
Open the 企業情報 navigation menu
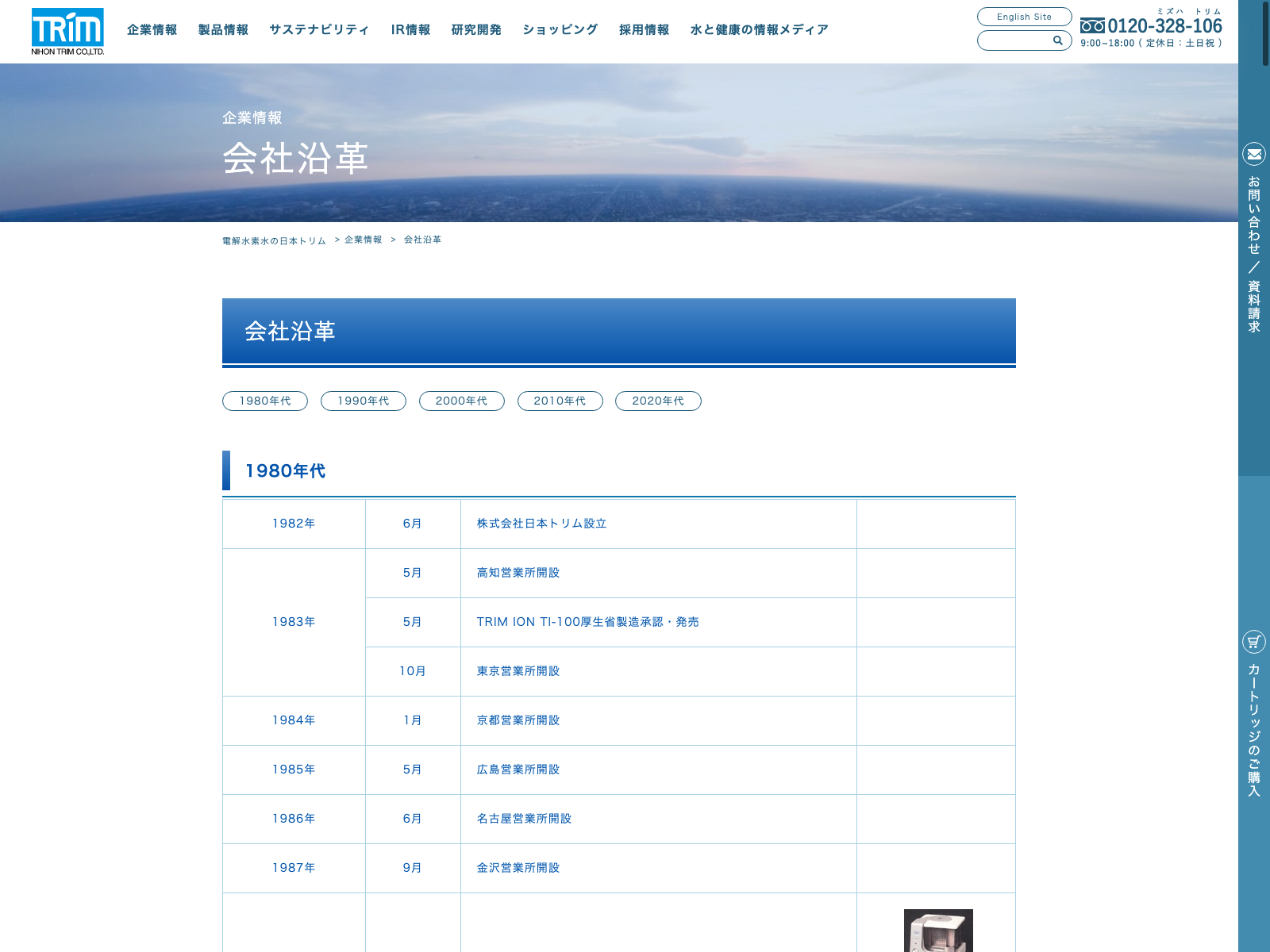click(x=152, y=30)
